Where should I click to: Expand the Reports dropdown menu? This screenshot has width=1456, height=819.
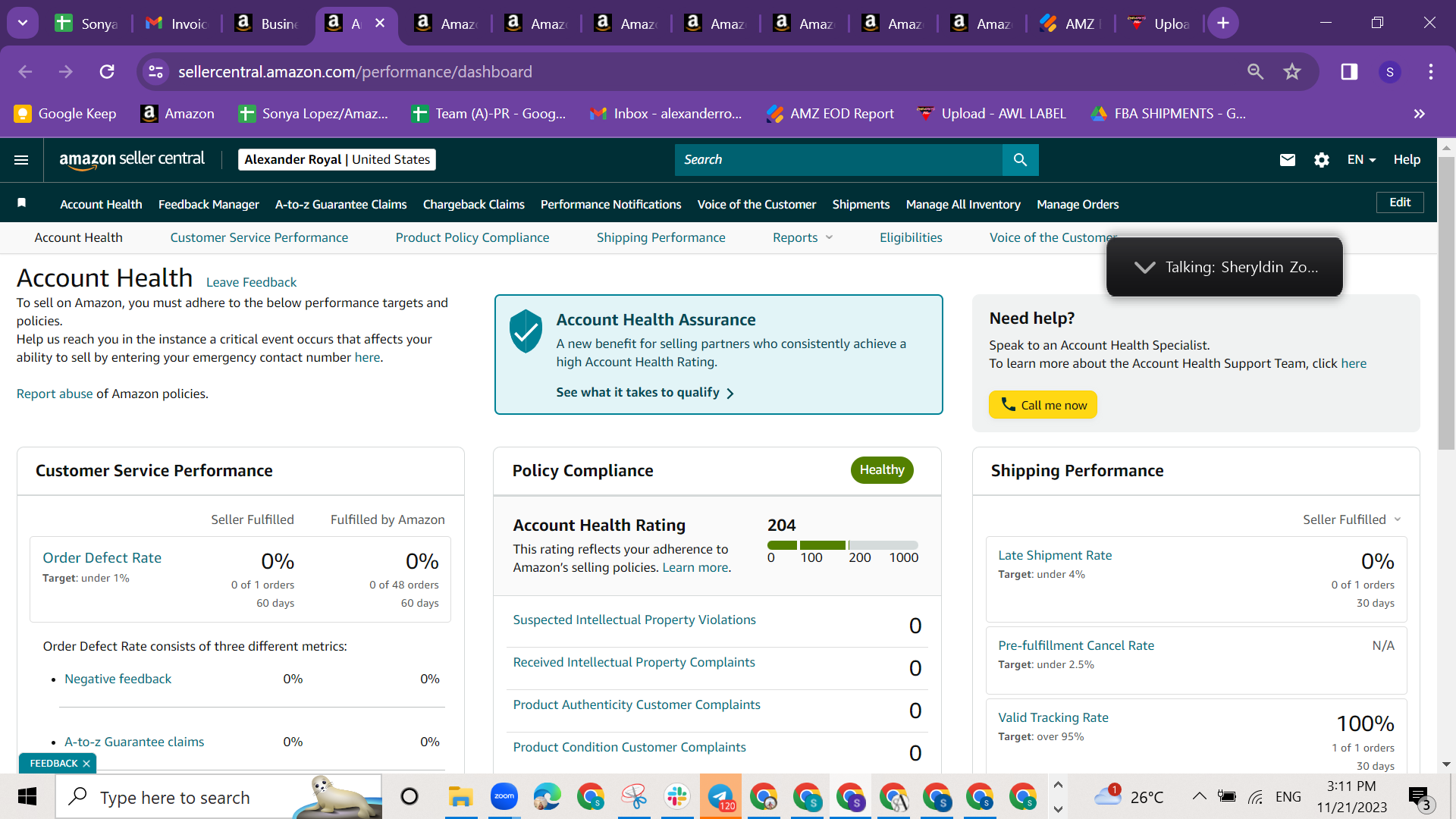pos(803,237)
